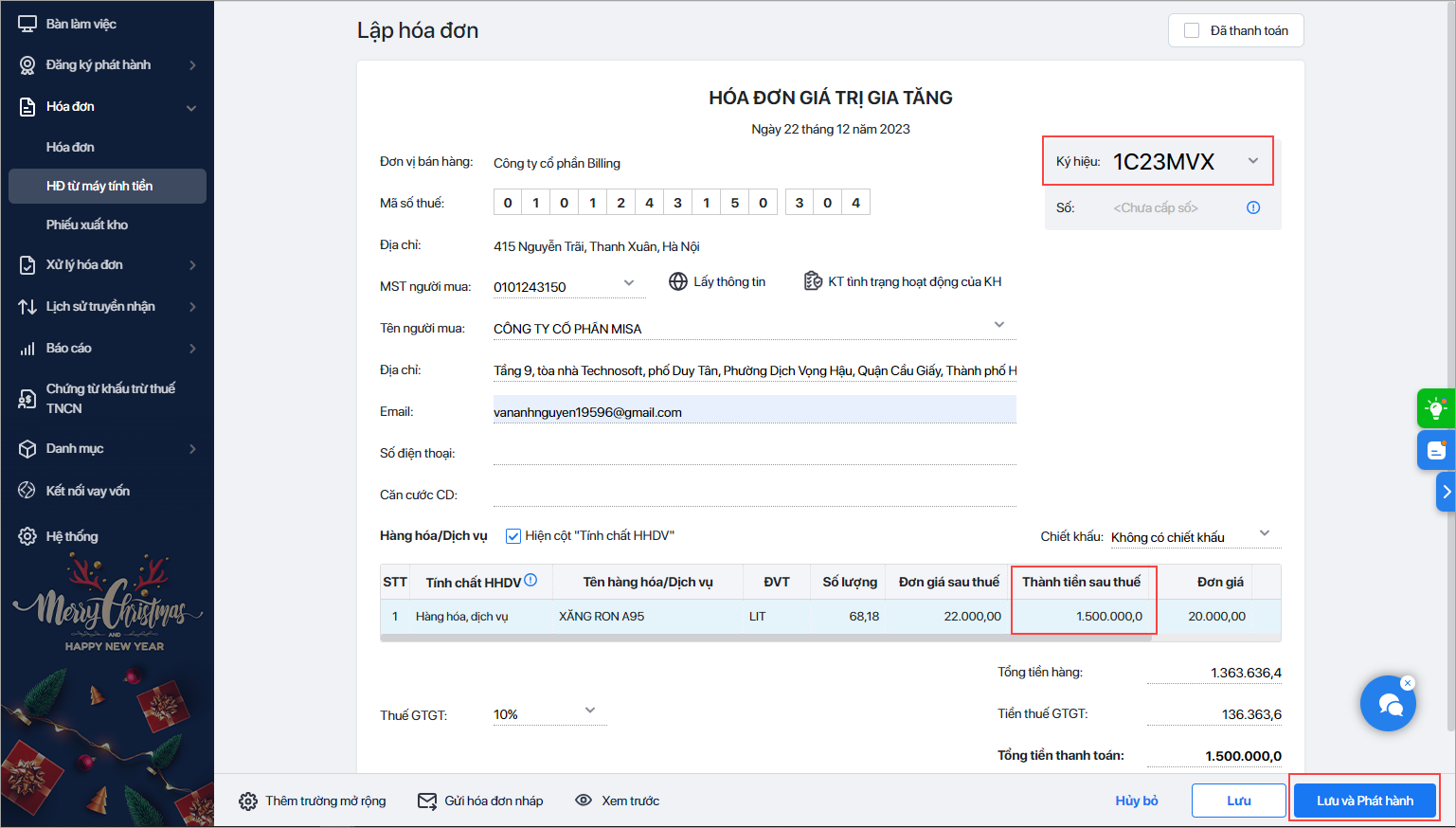The height and width of the screenshot is (828, 1456).
Task: Open Phiếu xuất kho in sidebar
Action: (87, 225)
